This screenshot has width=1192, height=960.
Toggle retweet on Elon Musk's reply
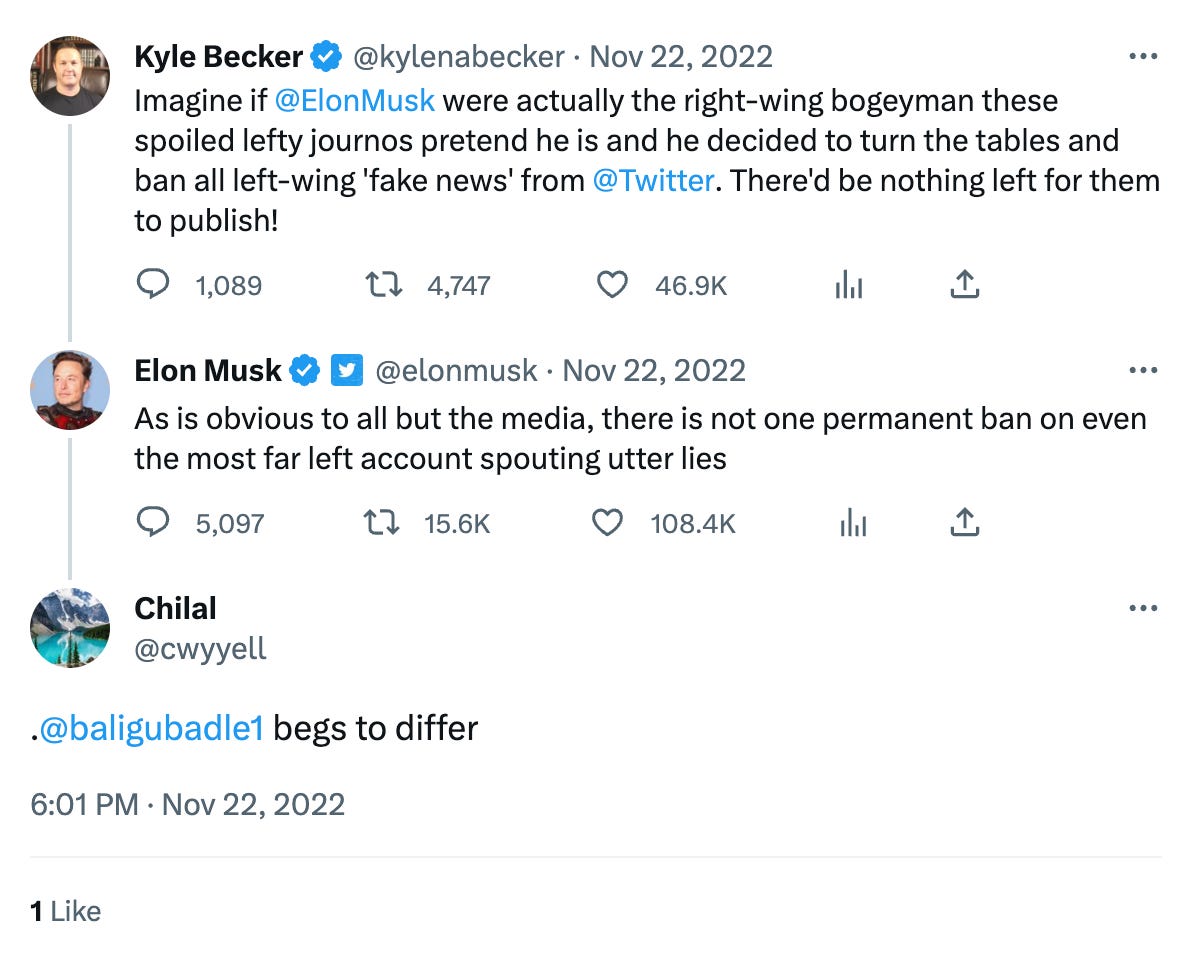[x=380, y=522]
